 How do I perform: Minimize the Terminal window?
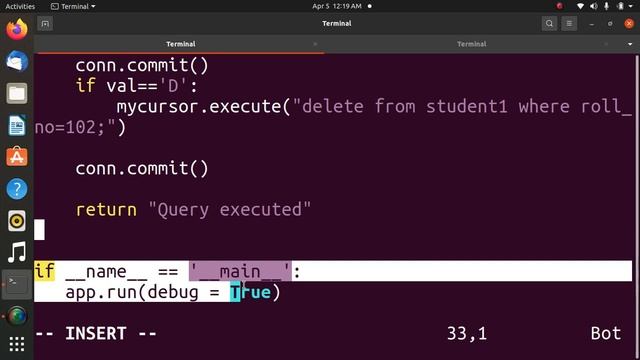[591, 24]
